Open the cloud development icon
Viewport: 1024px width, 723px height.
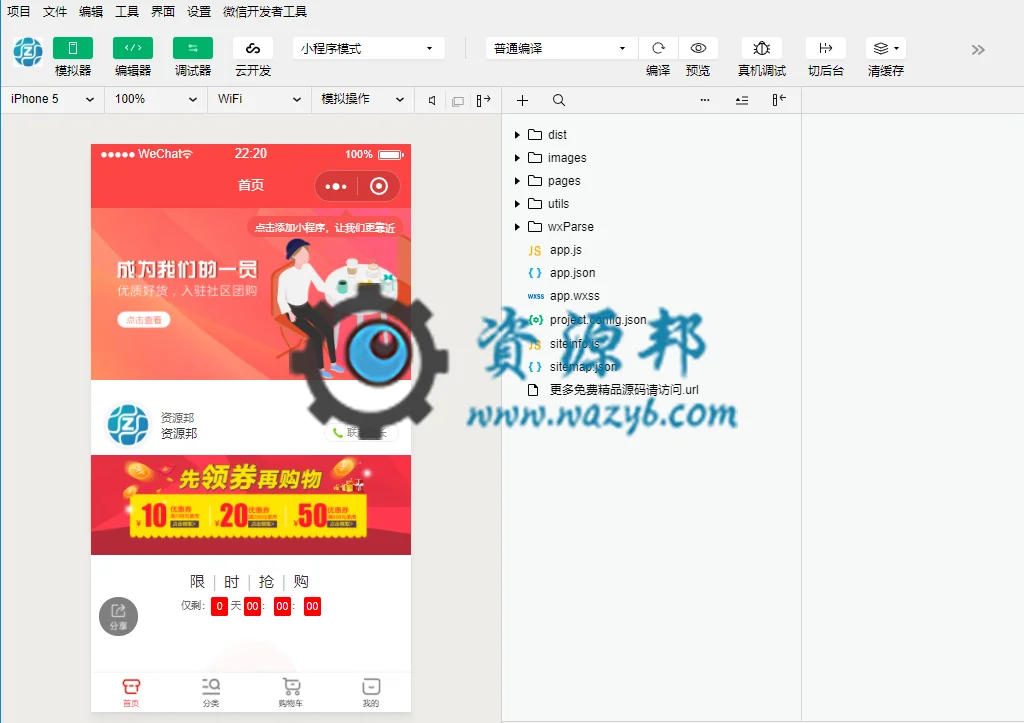pos(253,48)
